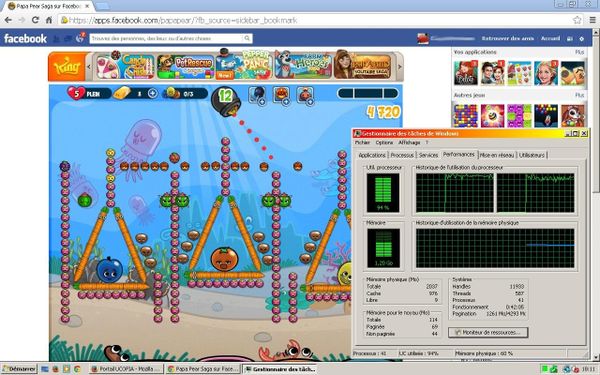The width and height of the screenshot is (600, 375).
Task: Open the Facebook messages icon
Action: point(68,39)
